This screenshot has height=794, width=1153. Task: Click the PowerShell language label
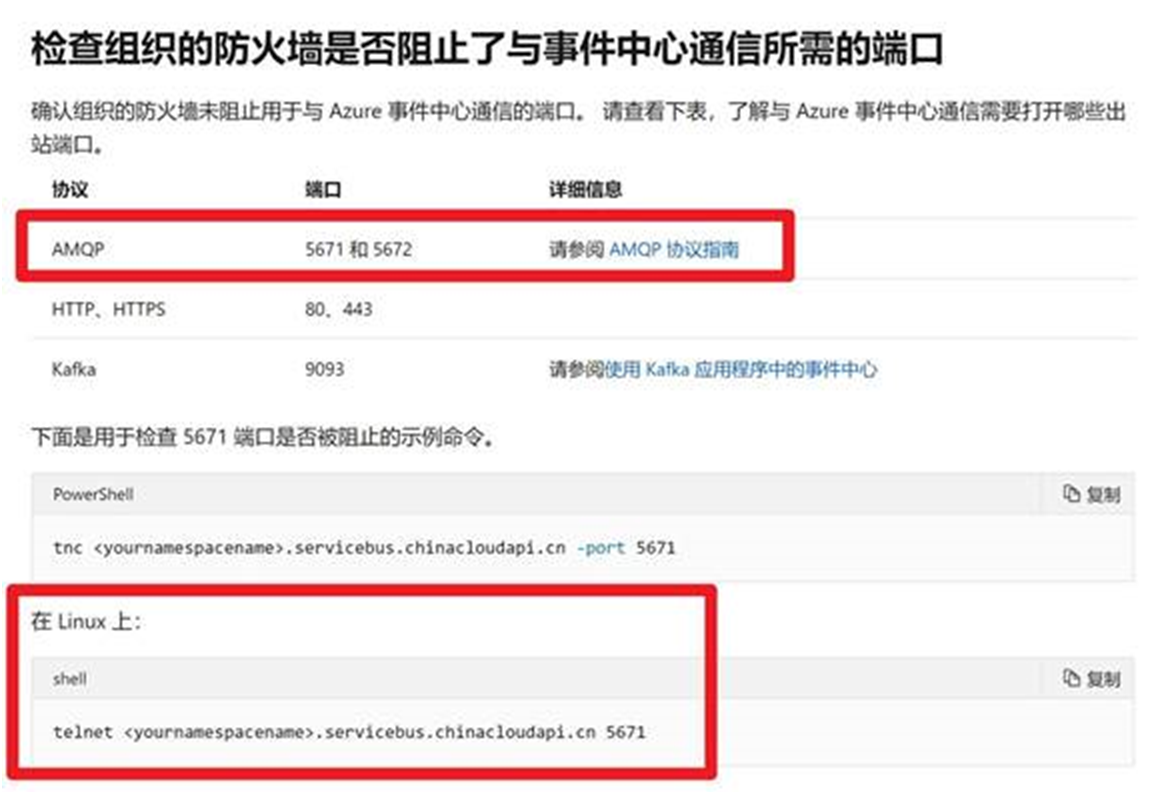[x=93, y=494]
